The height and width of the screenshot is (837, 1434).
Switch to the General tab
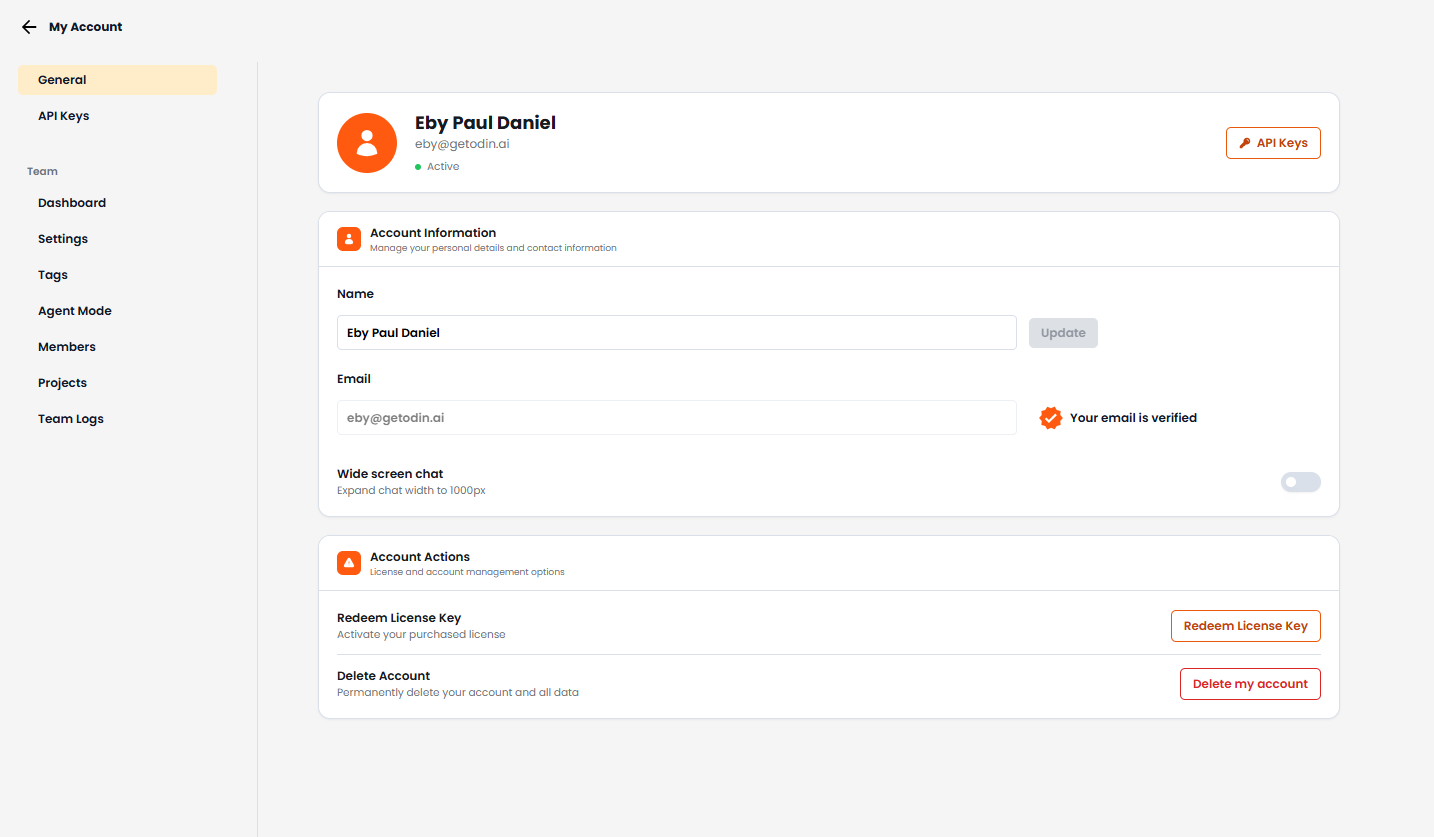62,79
